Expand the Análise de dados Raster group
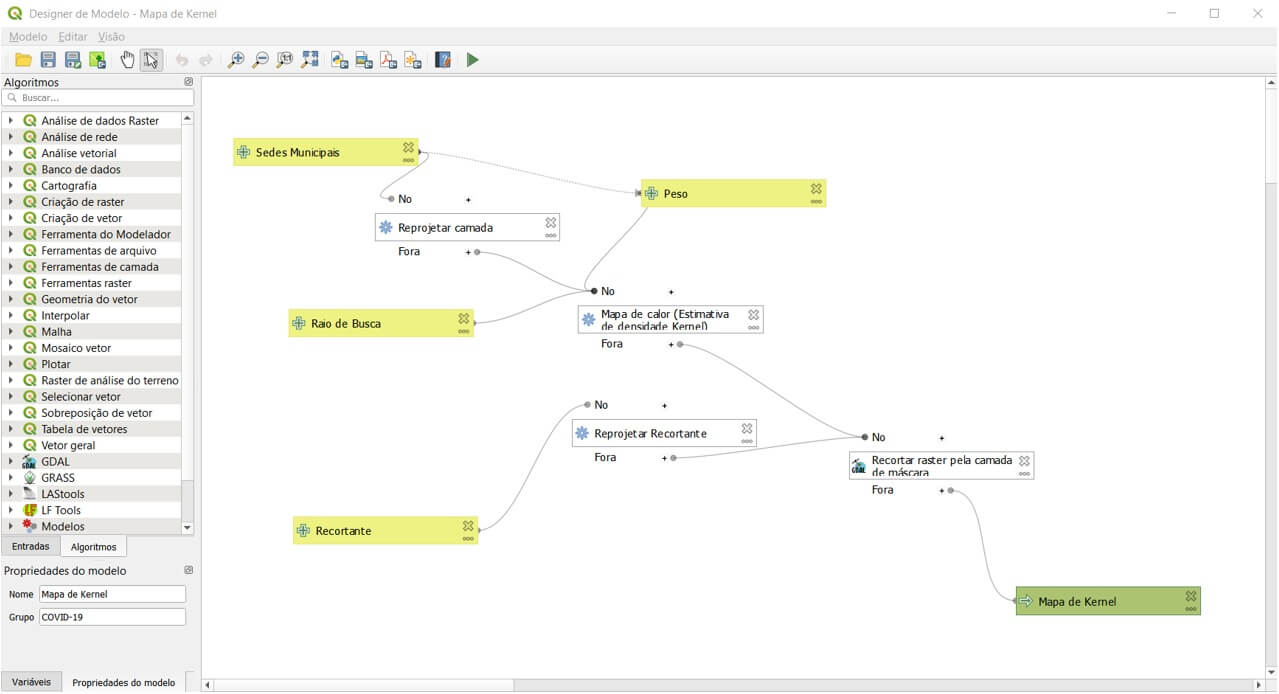1279x694 pixels. [x=10, y=121]
